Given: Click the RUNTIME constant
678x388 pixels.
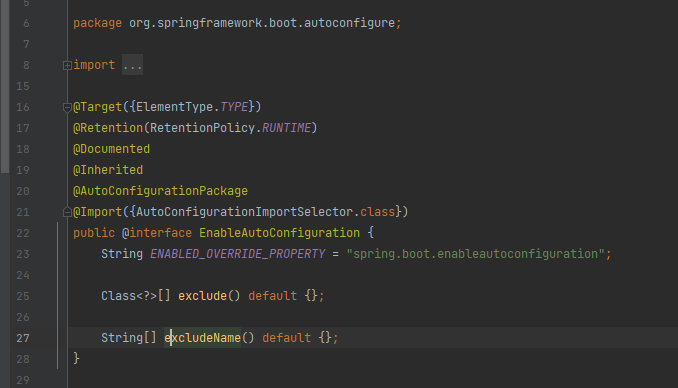Looking at the screenshot, I should tap(286, 128).
